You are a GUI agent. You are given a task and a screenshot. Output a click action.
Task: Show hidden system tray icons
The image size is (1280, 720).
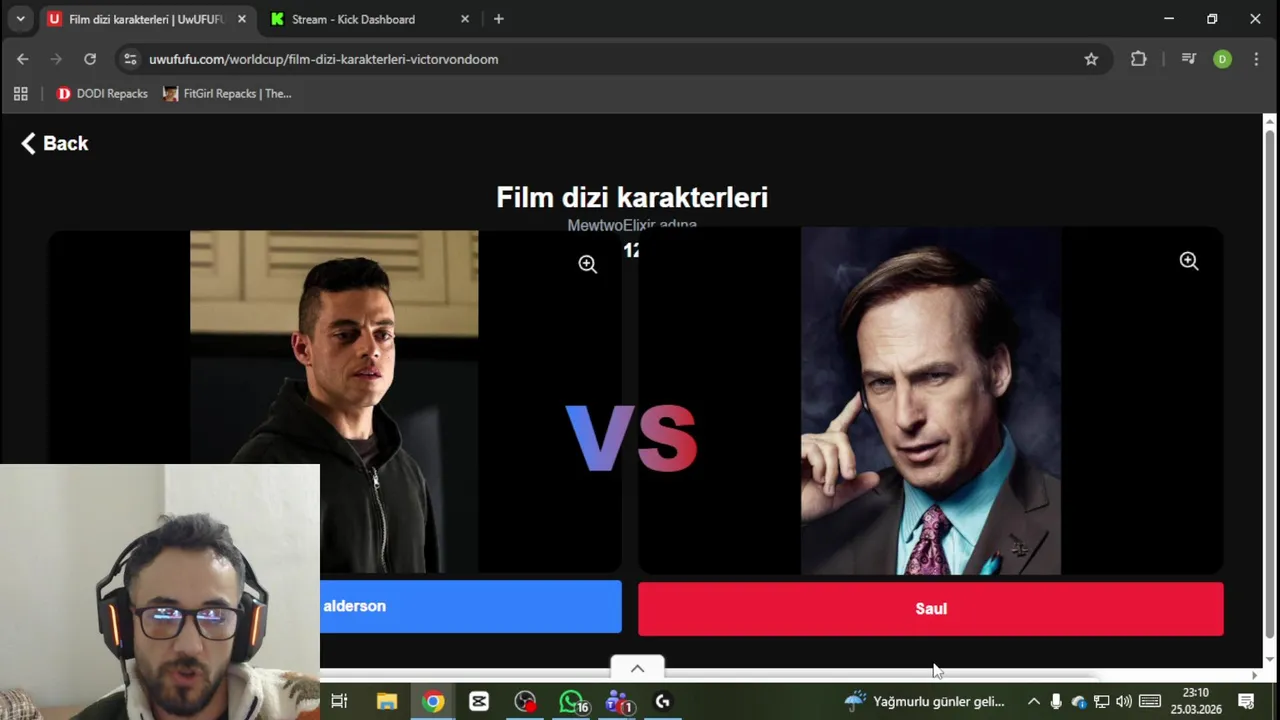[x=1033, y=701]
